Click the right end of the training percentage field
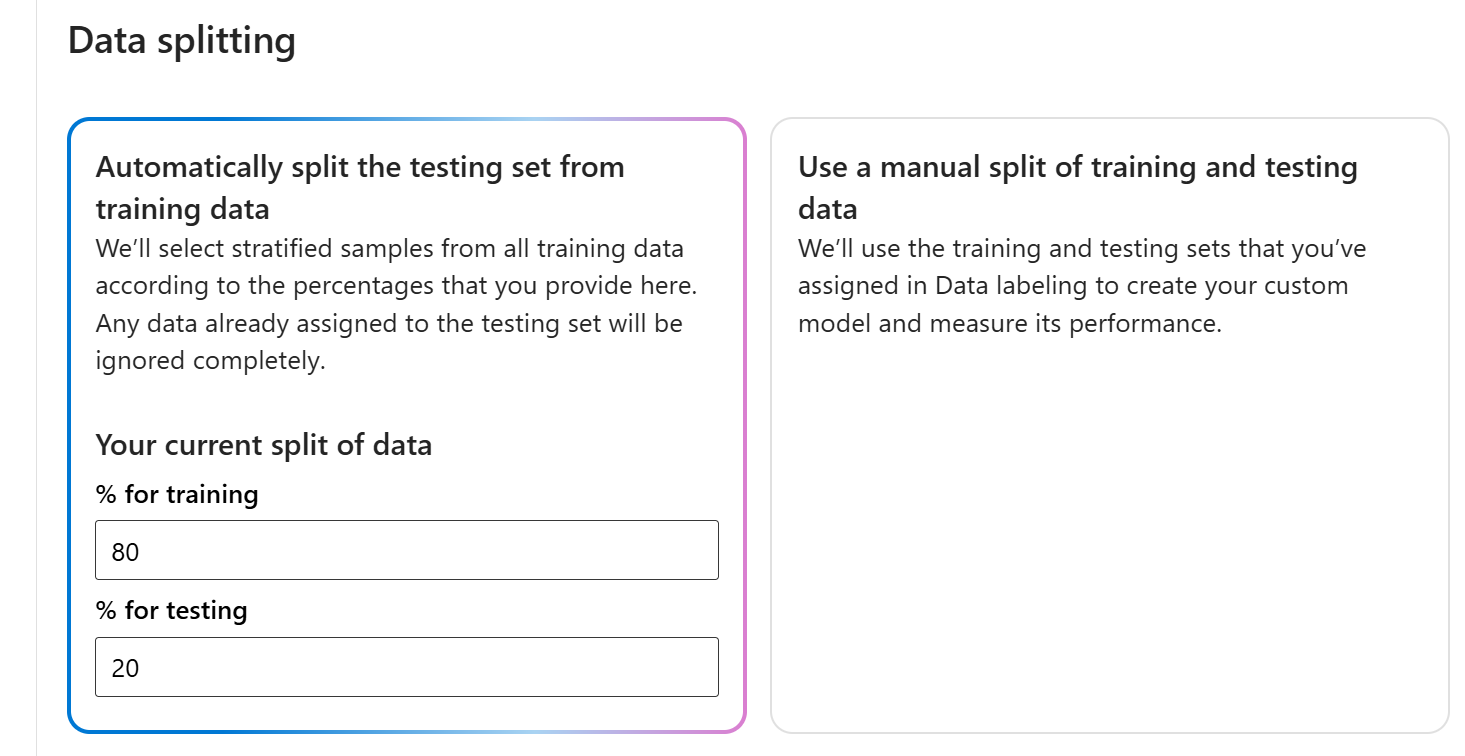Screen dimensions: 1465x756 click(690, 550)
